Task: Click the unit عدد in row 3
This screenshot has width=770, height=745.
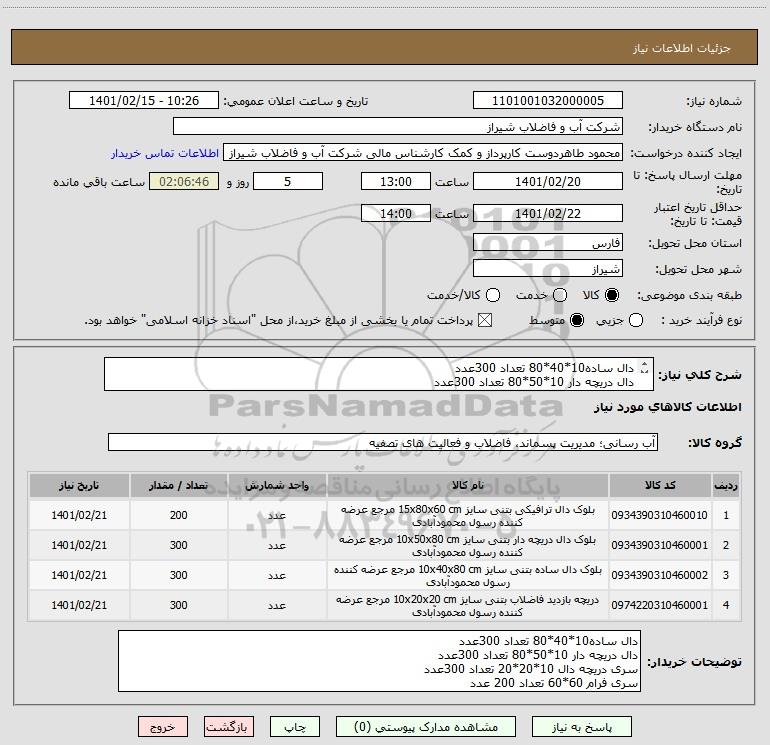Action: coord(277,575)
